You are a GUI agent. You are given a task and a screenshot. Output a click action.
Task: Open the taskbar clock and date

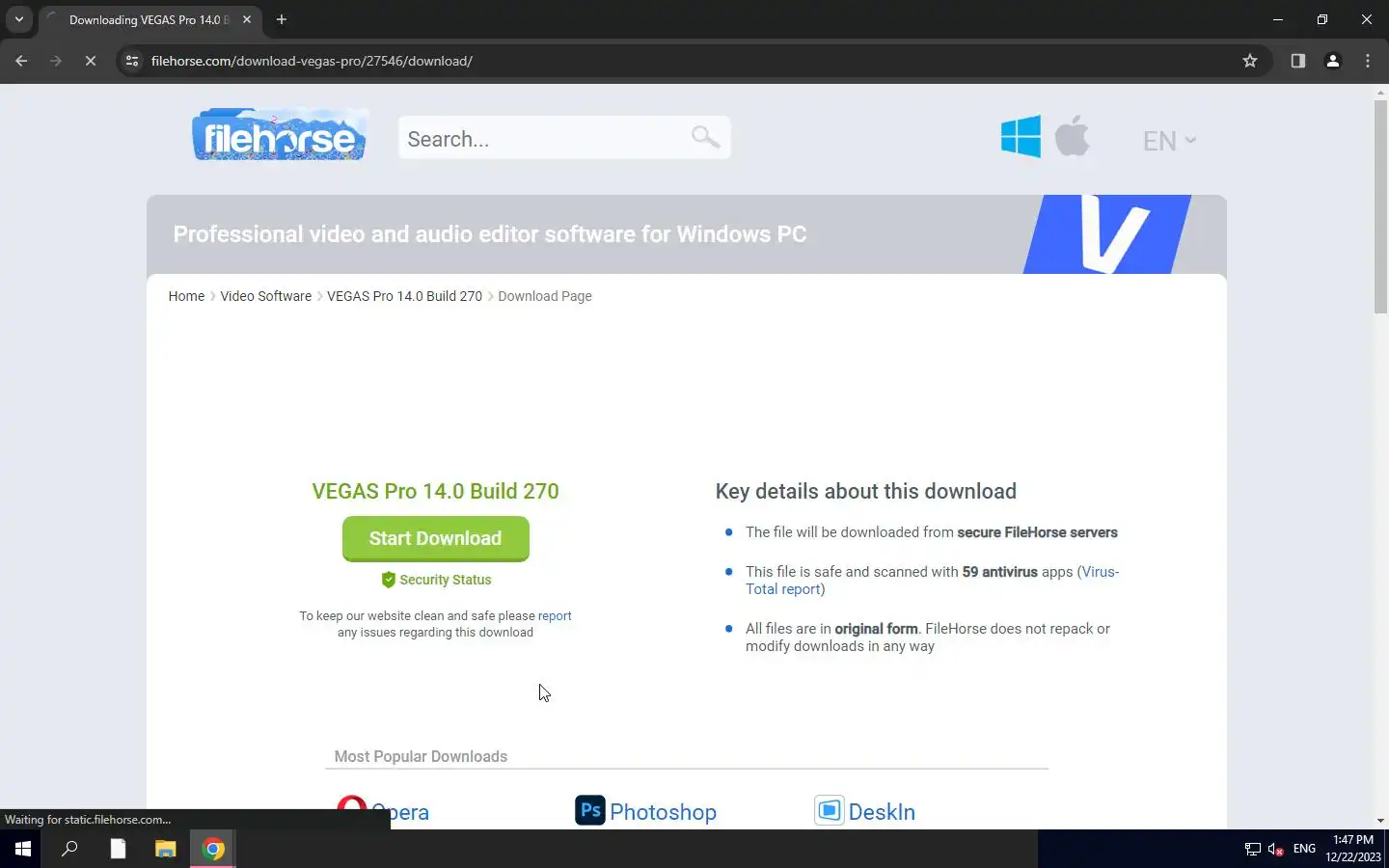pyautogui.click(x=1353, y=849)
